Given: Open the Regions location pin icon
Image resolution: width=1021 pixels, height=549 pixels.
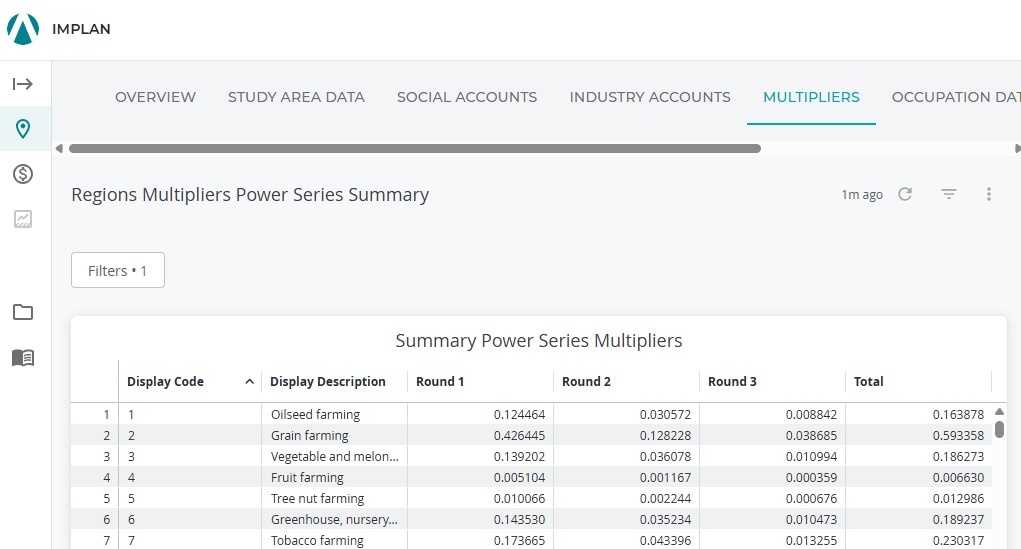Looking at the screenshot, I should (x=23, y=129).
